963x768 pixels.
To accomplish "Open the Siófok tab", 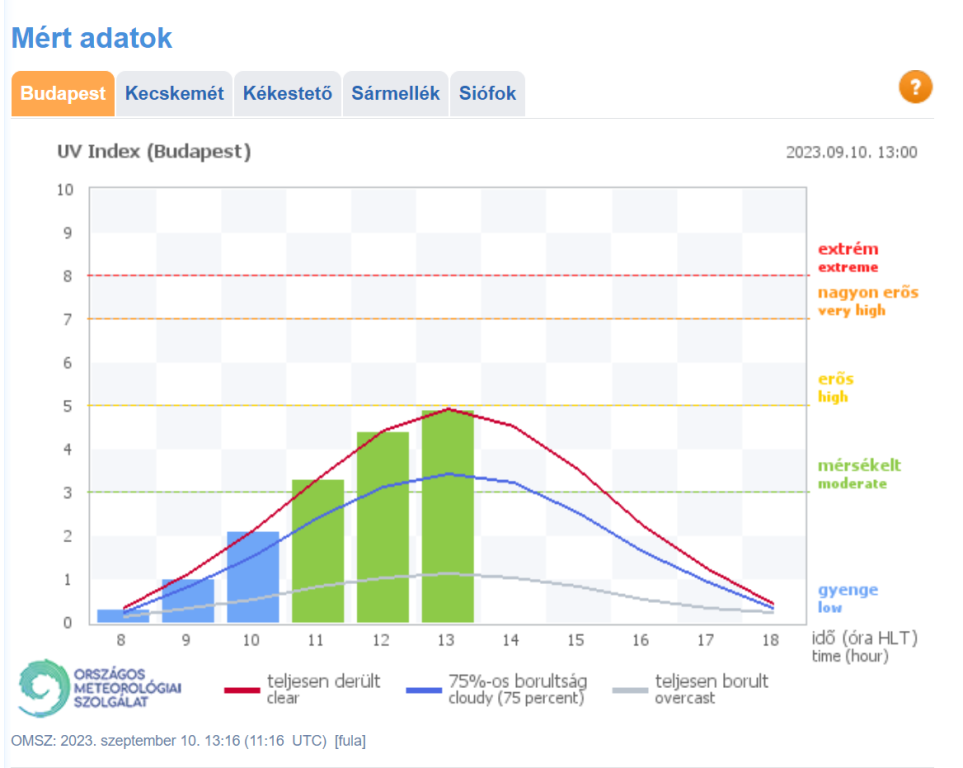I will (487, 94).
